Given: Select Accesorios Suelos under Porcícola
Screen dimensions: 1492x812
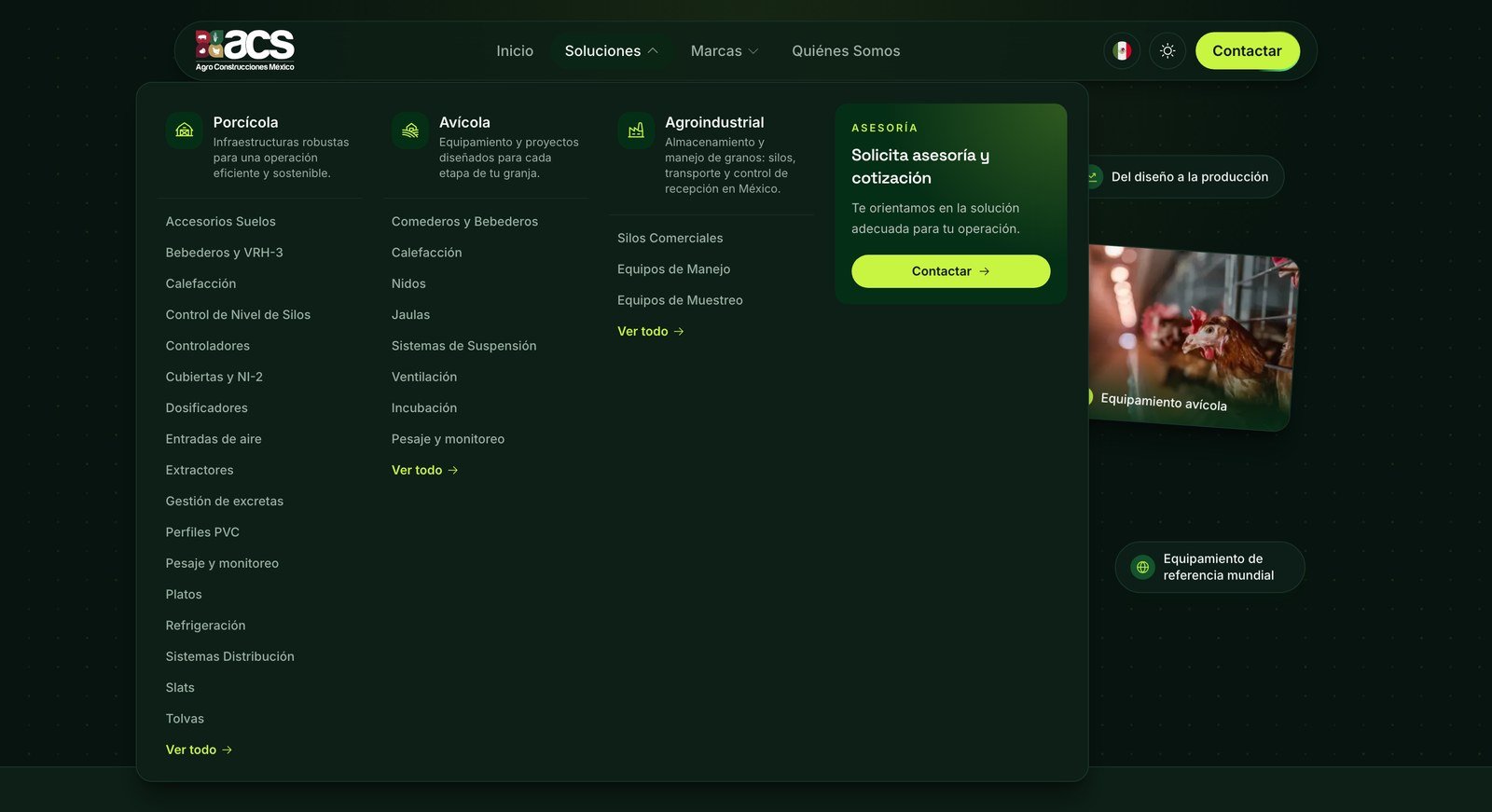Looking at the screenshot, I should coord(221,222).
